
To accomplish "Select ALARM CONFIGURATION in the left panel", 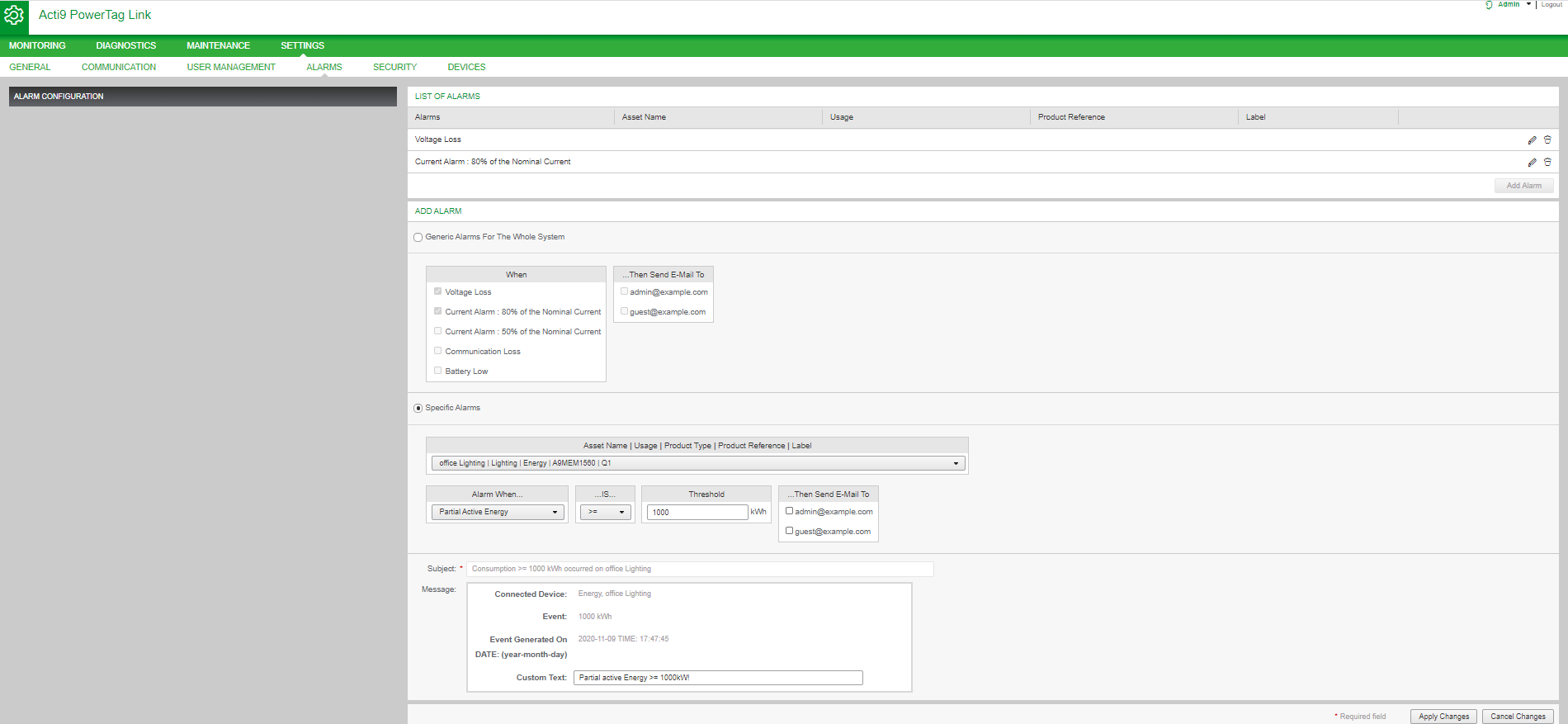I will (203, 97).
